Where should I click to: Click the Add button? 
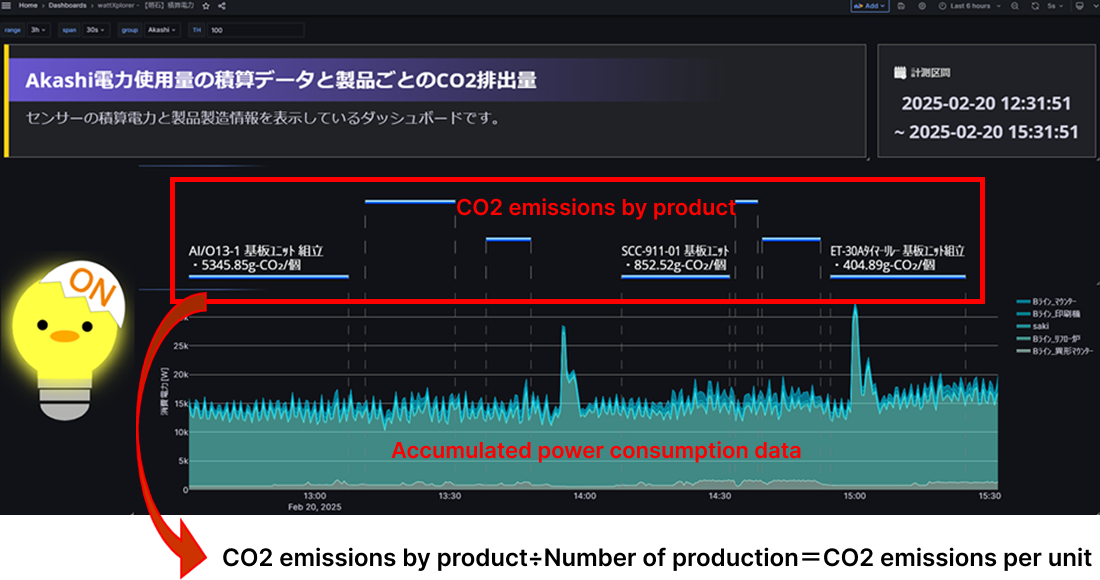point(869,6)
